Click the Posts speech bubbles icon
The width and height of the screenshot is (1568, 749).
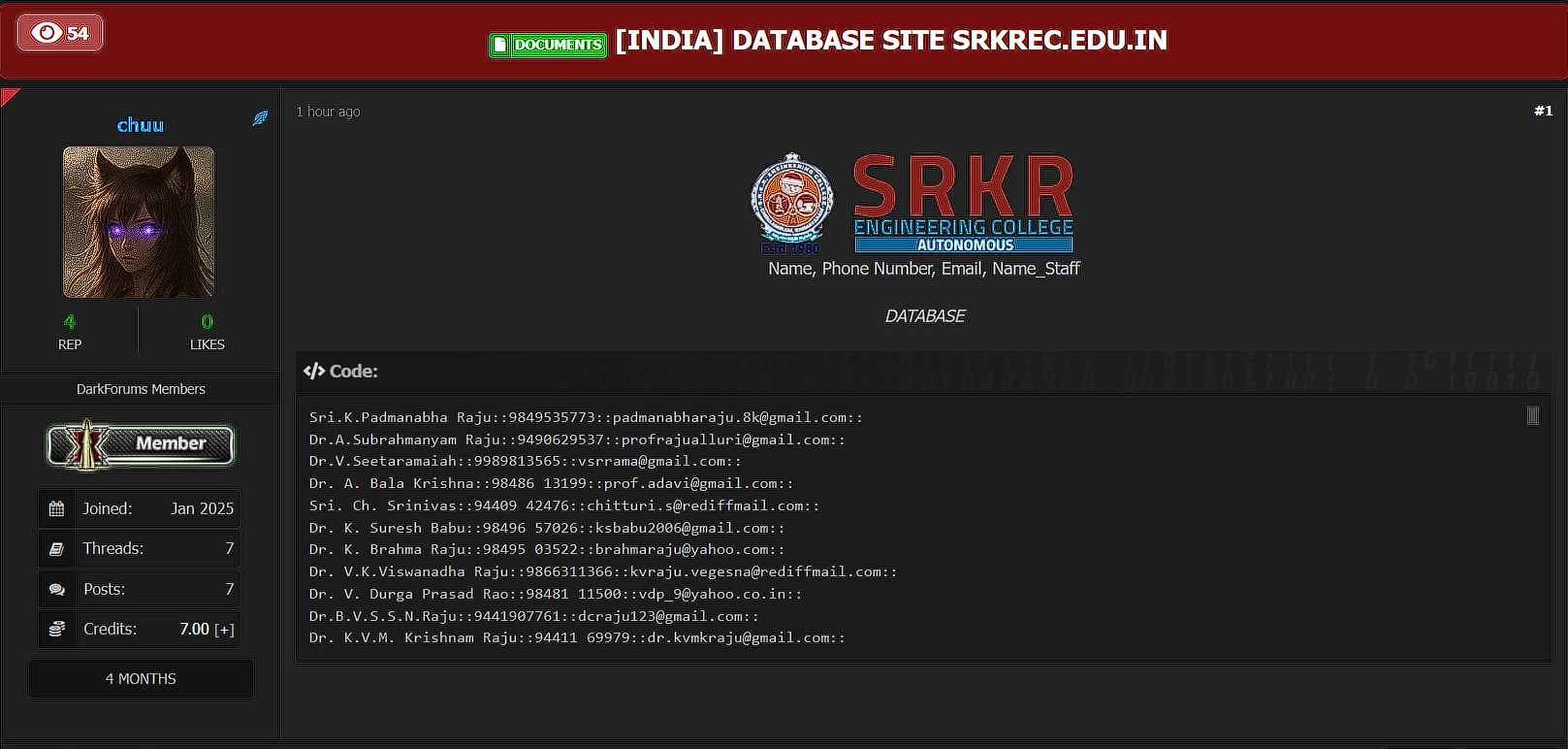point(57,590)
